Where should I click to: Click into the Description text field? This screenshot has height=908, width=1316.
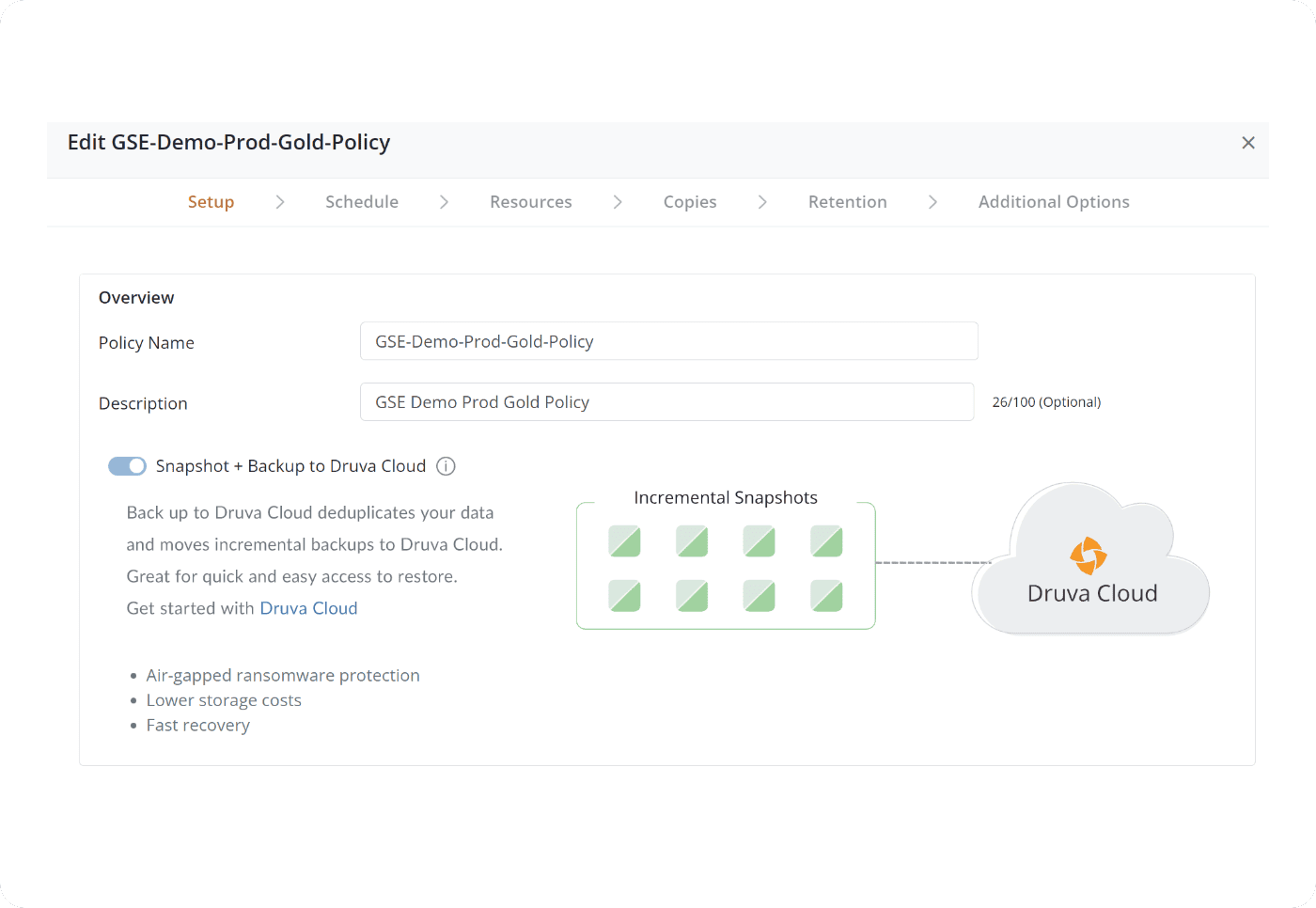pyautogui.click(x=666, y=402)
